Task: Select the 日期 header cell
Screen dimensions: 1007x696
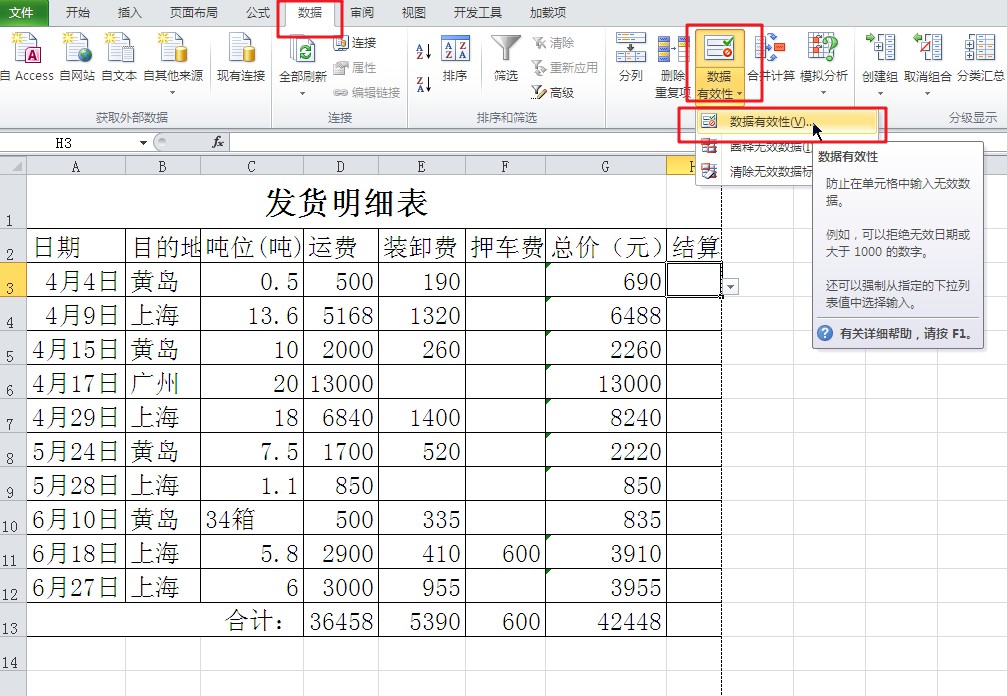Action: point(76,245)
